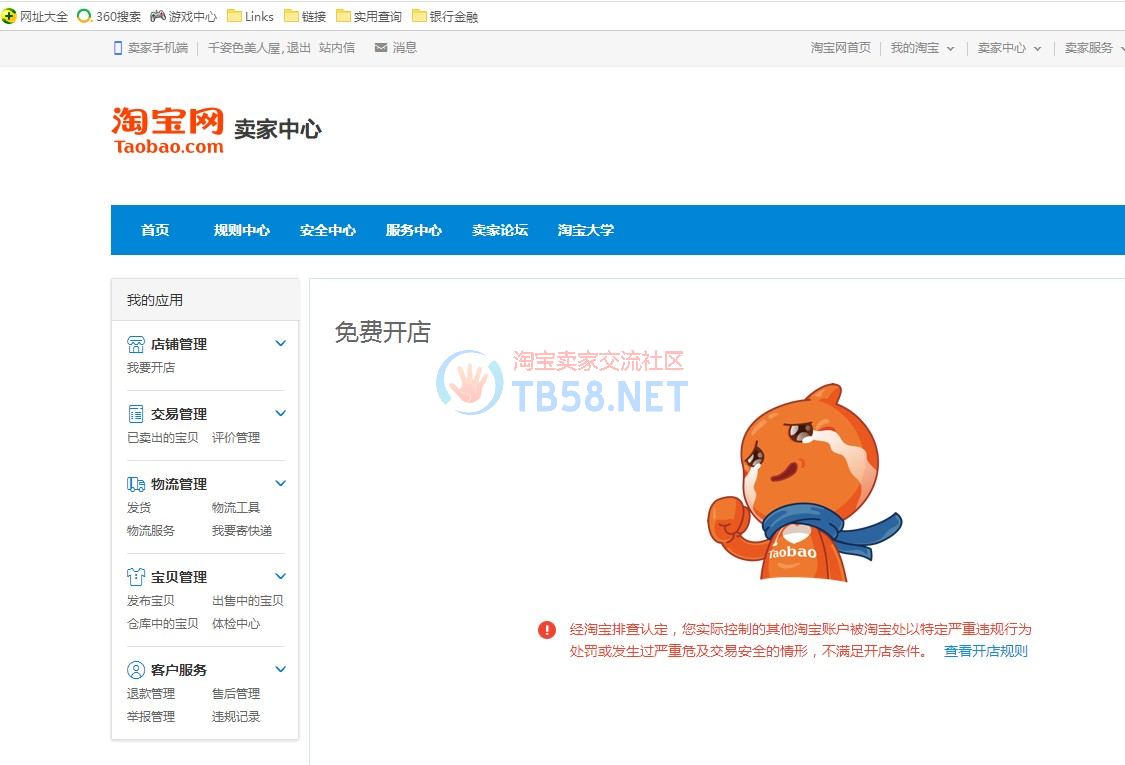Click 我要寄快递 in sidebar
This screenshot has height=765, width=1125.
pos(242,530)
